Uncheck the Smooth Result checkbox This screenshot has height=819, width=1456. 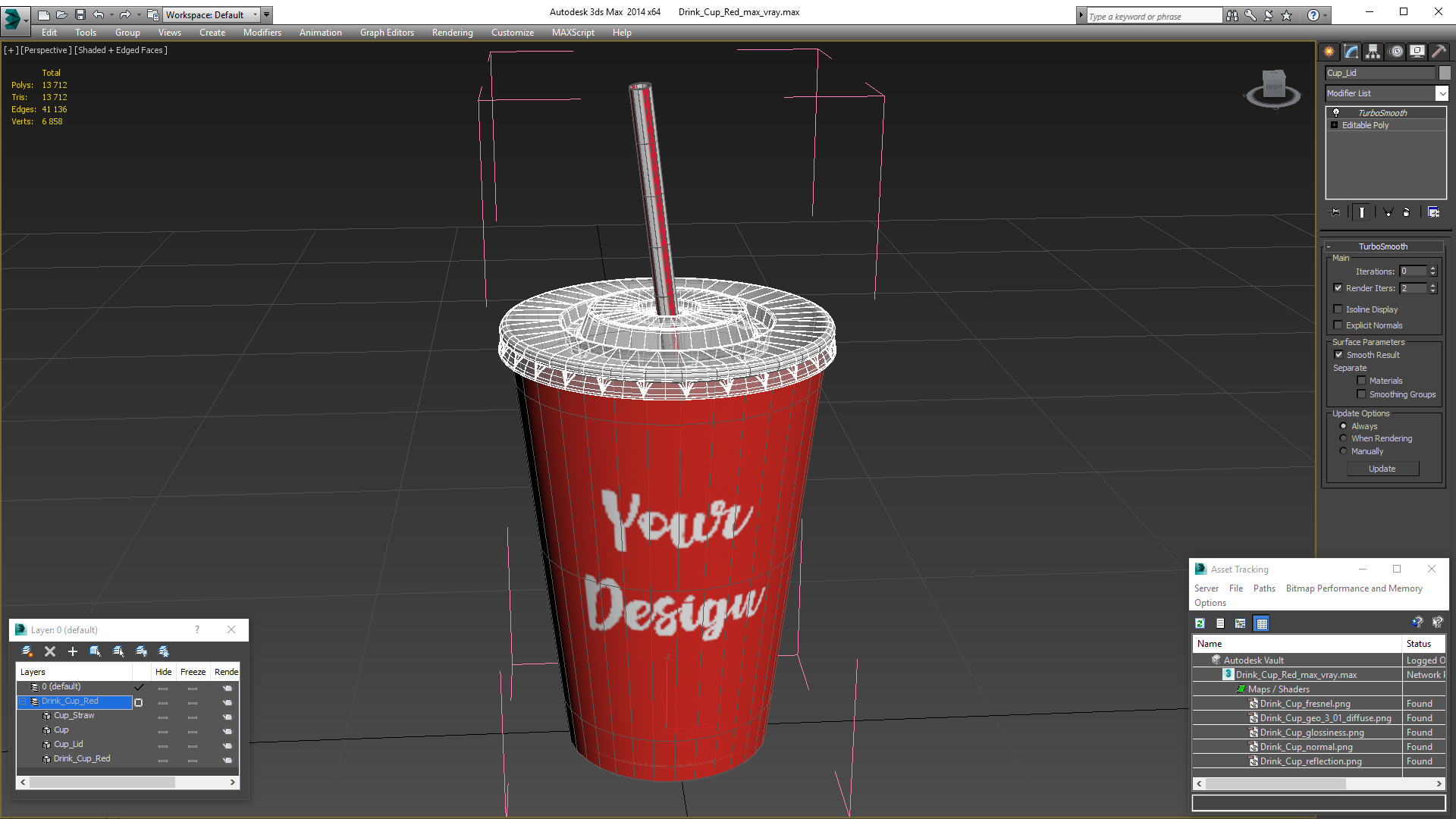(x=1338, y=355)
